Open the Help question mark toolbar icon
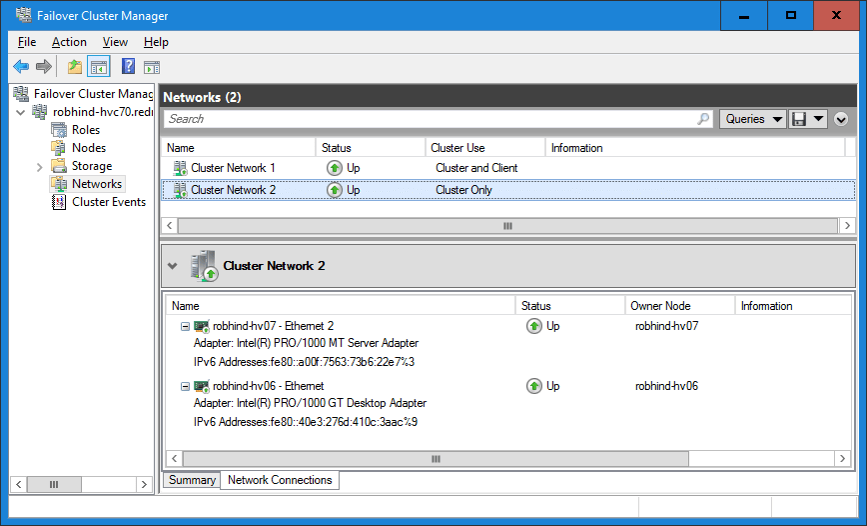This screenshot has height=526, width=867. (x=128, y=66)
